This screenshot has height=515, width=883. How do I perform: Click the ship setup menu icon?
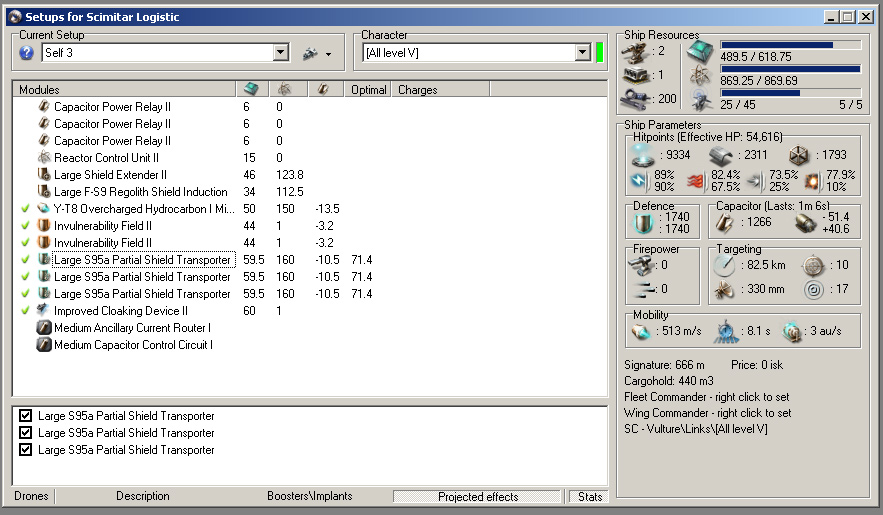(x=310, y=53)
